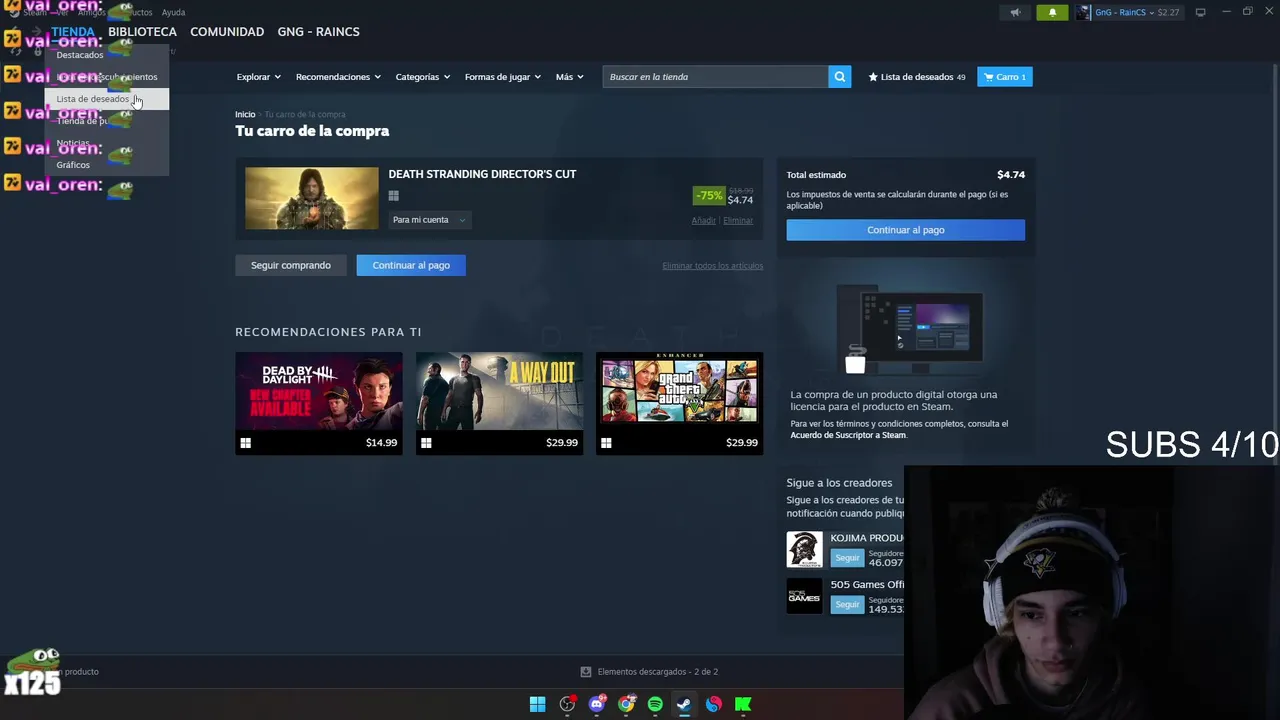Screen dimensions: 1280x720
Task: Open Google Chrome from taskbar
Action: coord(626,704)
